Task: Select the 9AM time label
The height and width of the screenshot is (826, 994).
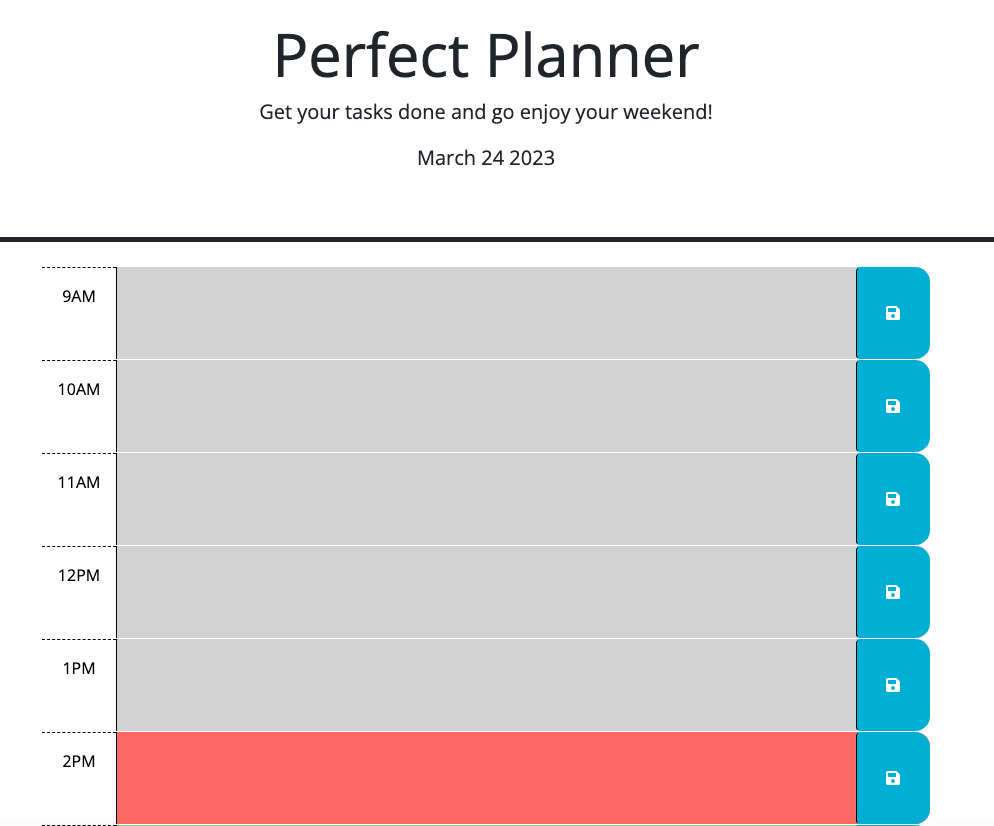Action: point(79,296)
